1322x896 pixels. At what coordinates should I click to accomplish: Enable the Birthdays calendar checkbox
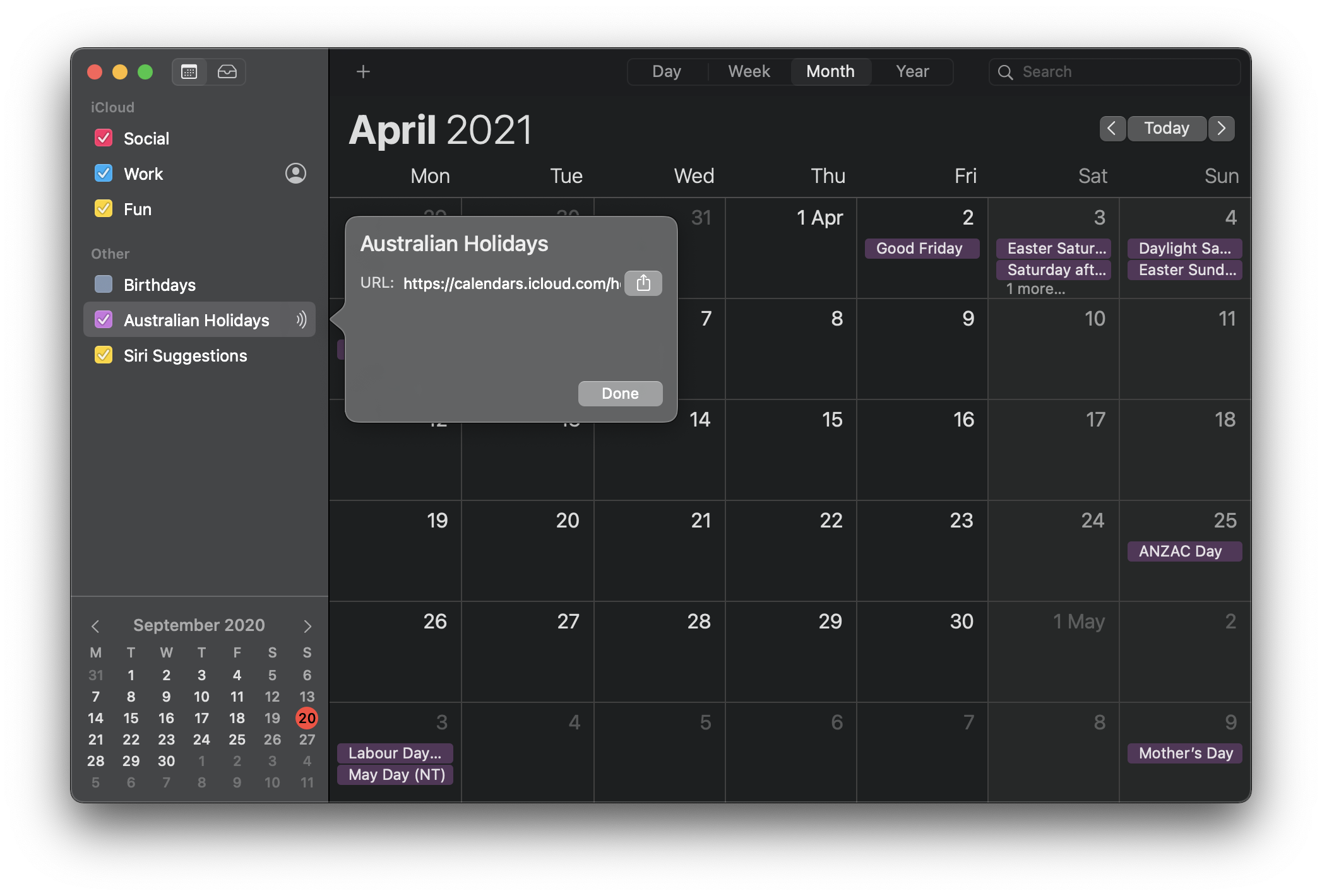pyautogui.click(x=104, y=284)
